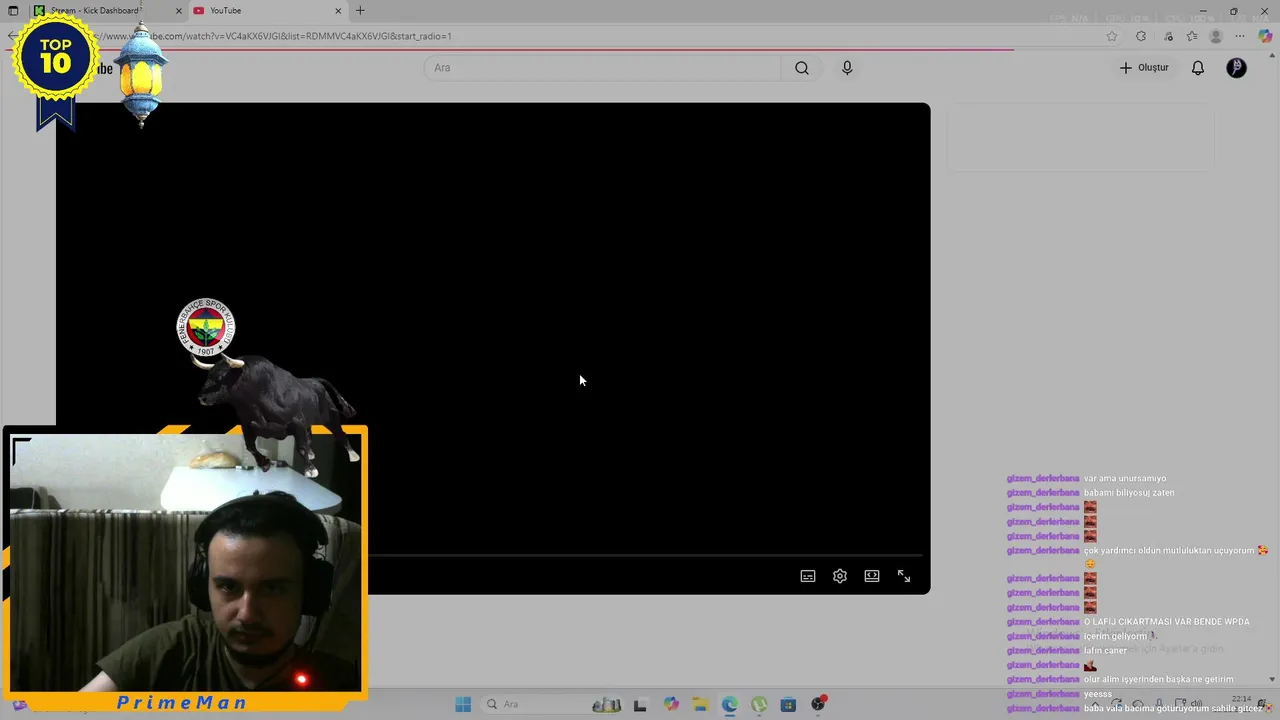Click the YouTube search magnifier icon
Screen dimensions: 1280x720
click(x=802, y=68)
